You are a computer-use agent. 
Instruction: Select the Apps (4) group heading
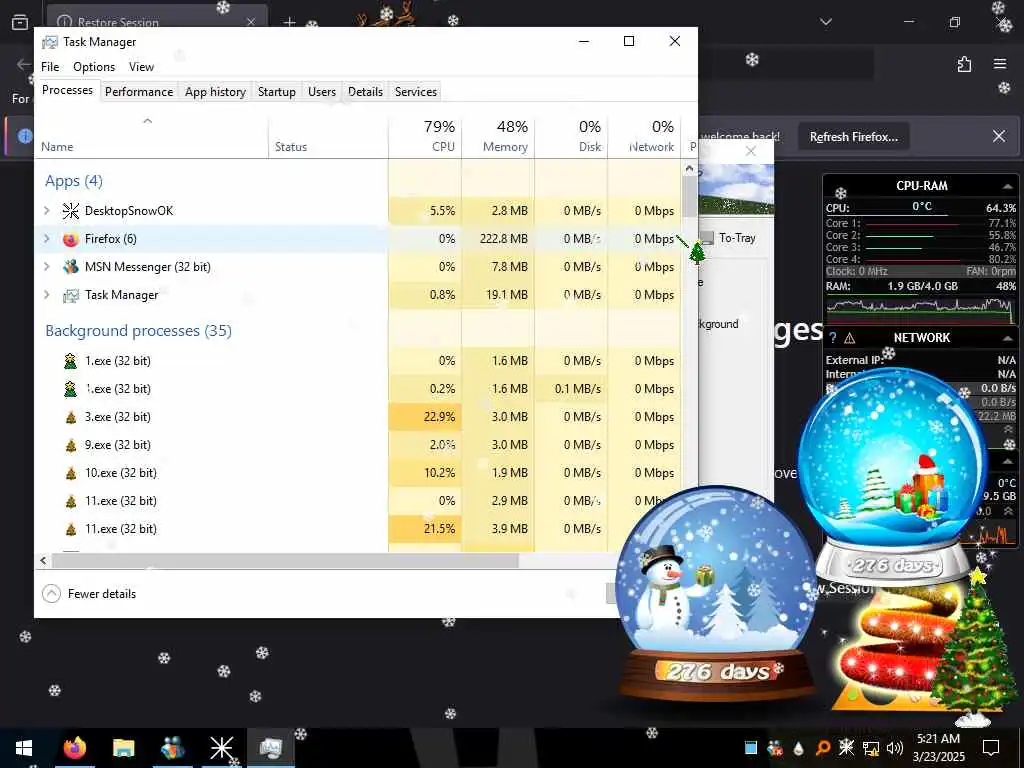coord(74,181)
